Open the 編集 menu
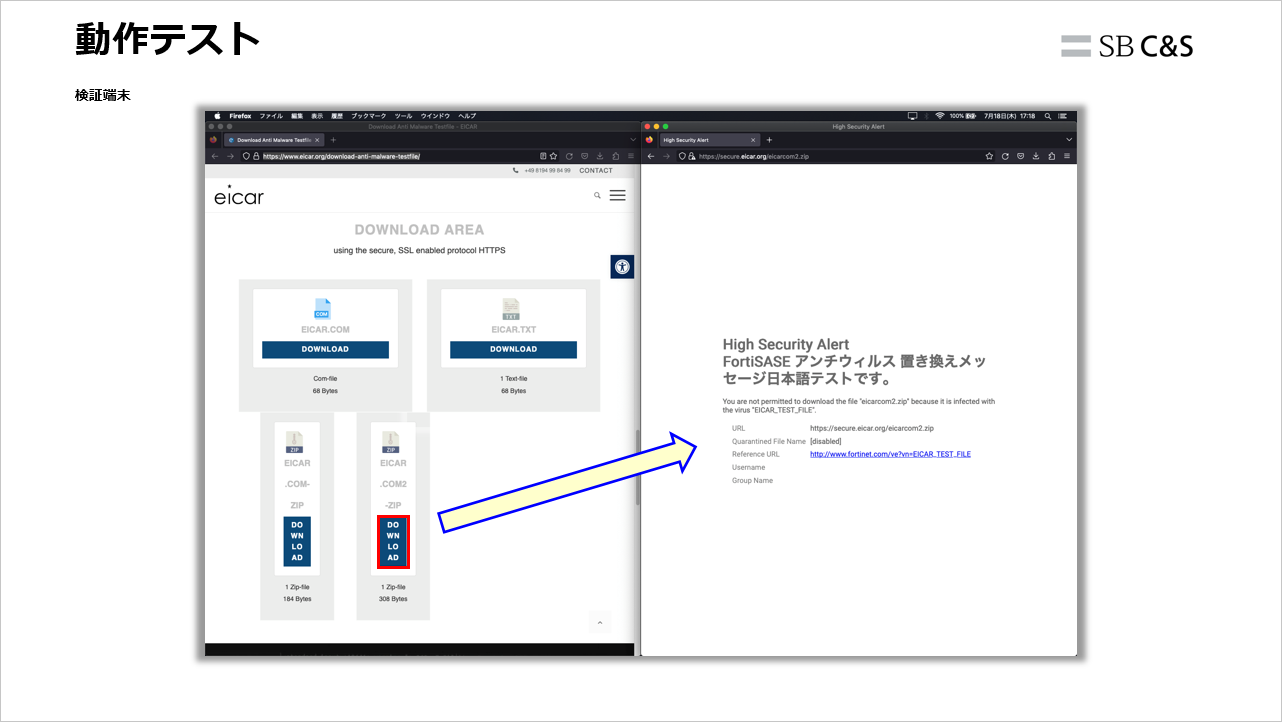The width and height of the screenshot is (1282, 722). [297, 116]
